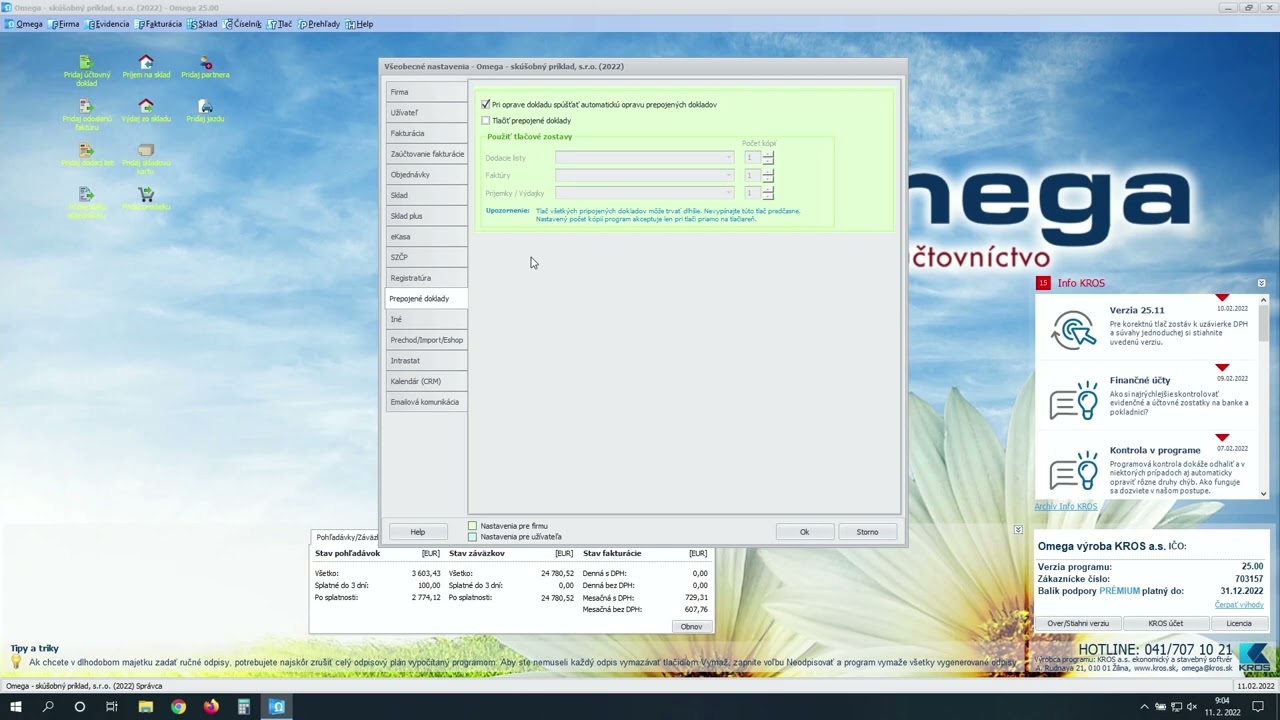Image resolution: width=1280 pixels, height=720 pixels.
Task: Open the Tlač menu
Action: tap(281, 24)
